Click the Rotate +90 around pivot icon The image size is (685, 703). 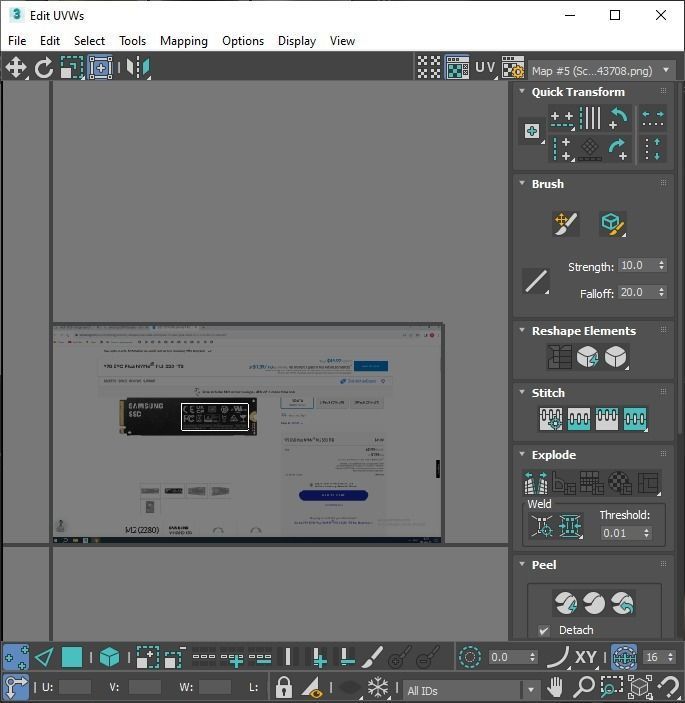619,119
